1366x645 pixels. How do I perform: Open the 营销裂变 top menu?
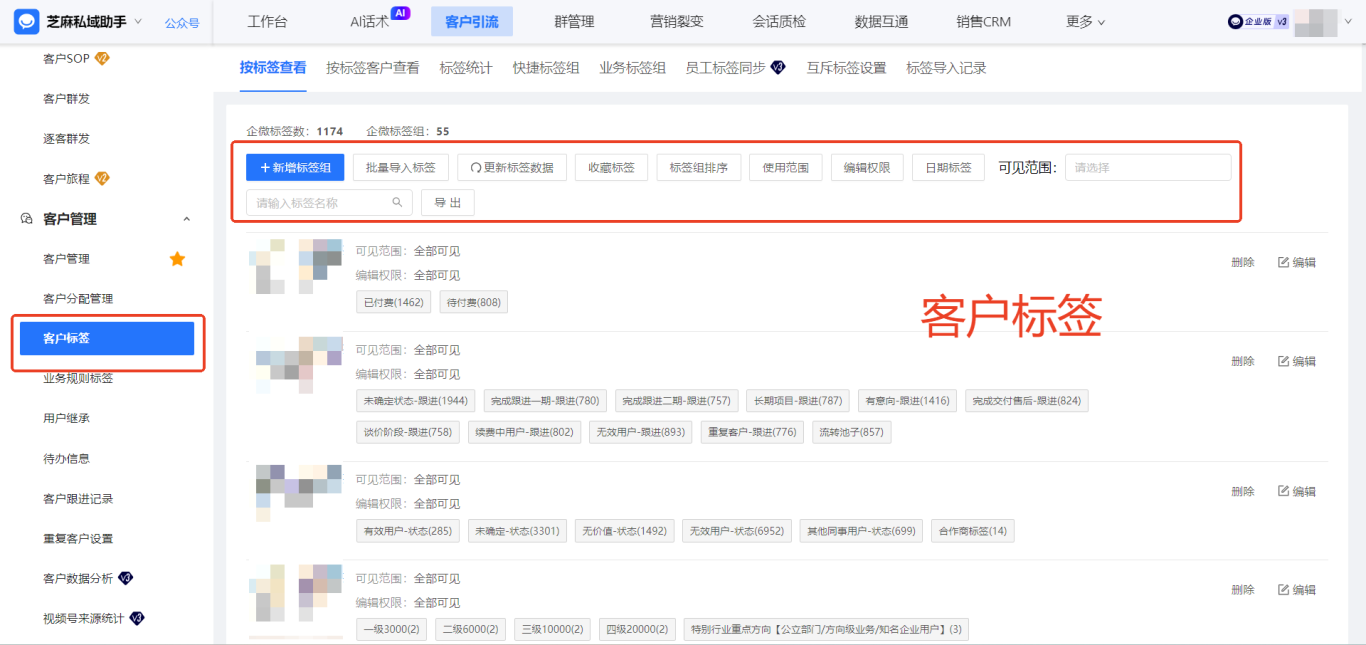[x=676, y=21]
